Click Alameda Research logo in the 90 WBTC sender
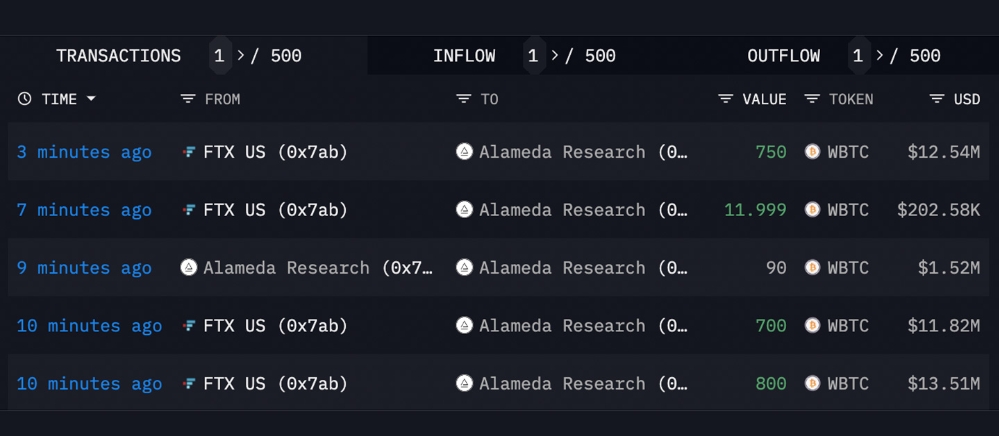Screen dimensions: 999x436 click(x=189, y=268)
